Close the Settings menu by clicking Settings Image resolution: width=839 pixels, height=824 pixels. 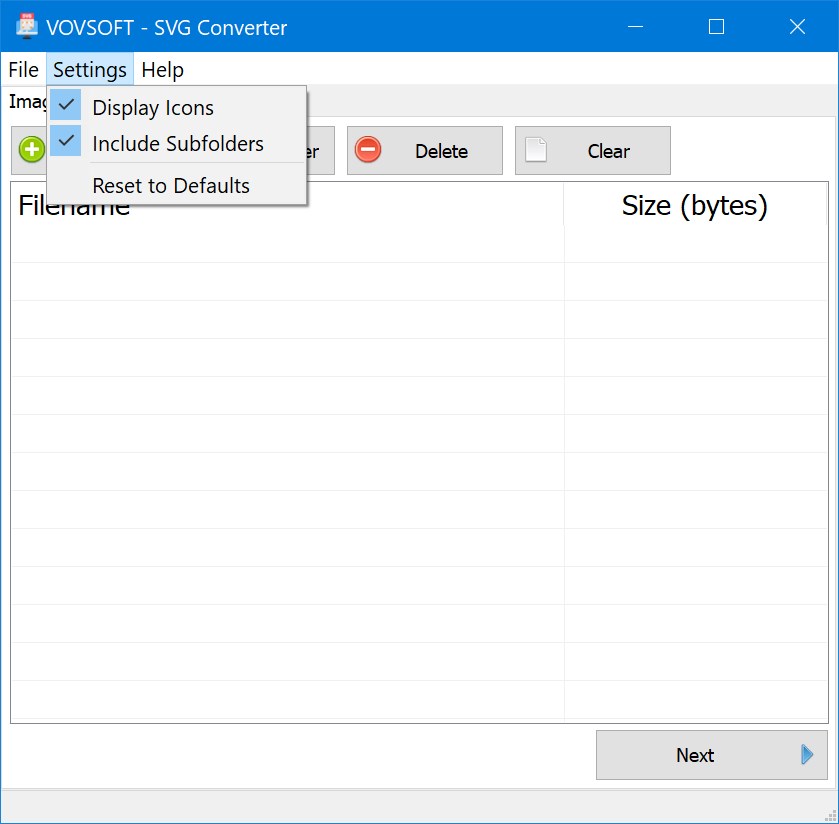[x=89, y=69]
